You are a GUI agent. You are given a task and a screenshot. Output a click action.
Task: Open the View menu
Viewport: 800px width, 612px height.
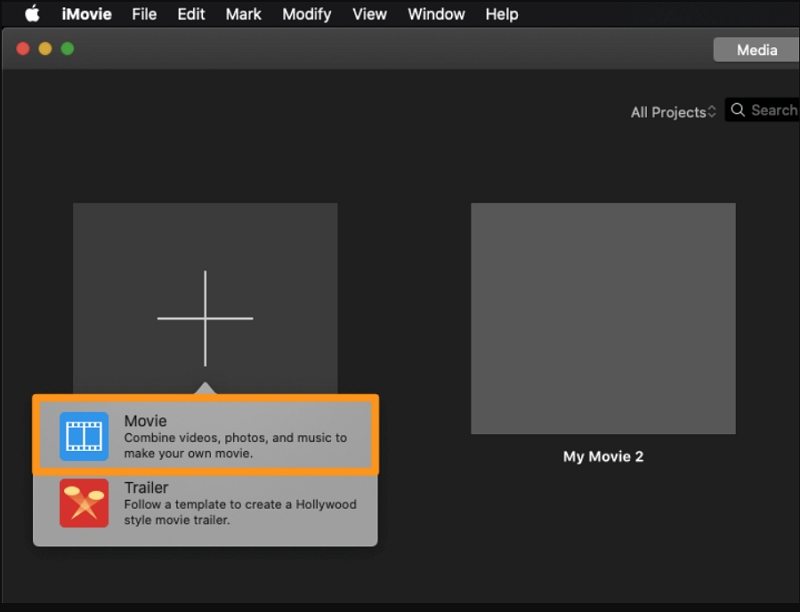coord(370,14)
